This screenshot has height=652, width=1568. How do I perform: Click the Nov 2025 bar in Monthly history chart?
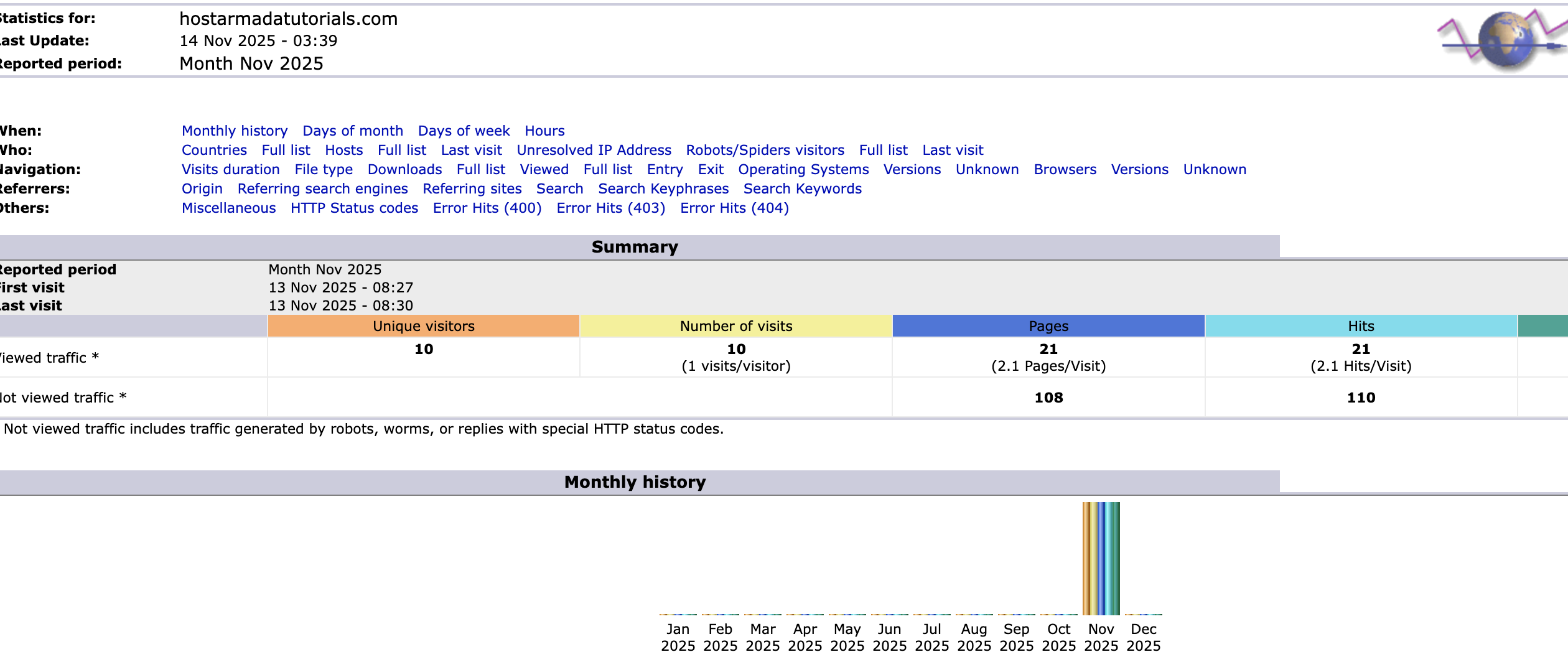[1101, 559]
